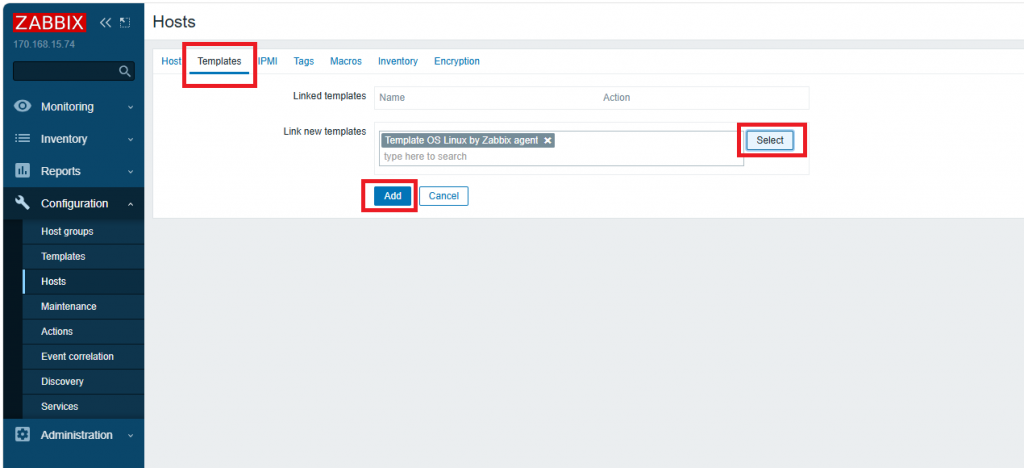This screenshot has width=1024, height=468.
Task: Open Host groups in Configuration menu
Action: pos(84,232)
